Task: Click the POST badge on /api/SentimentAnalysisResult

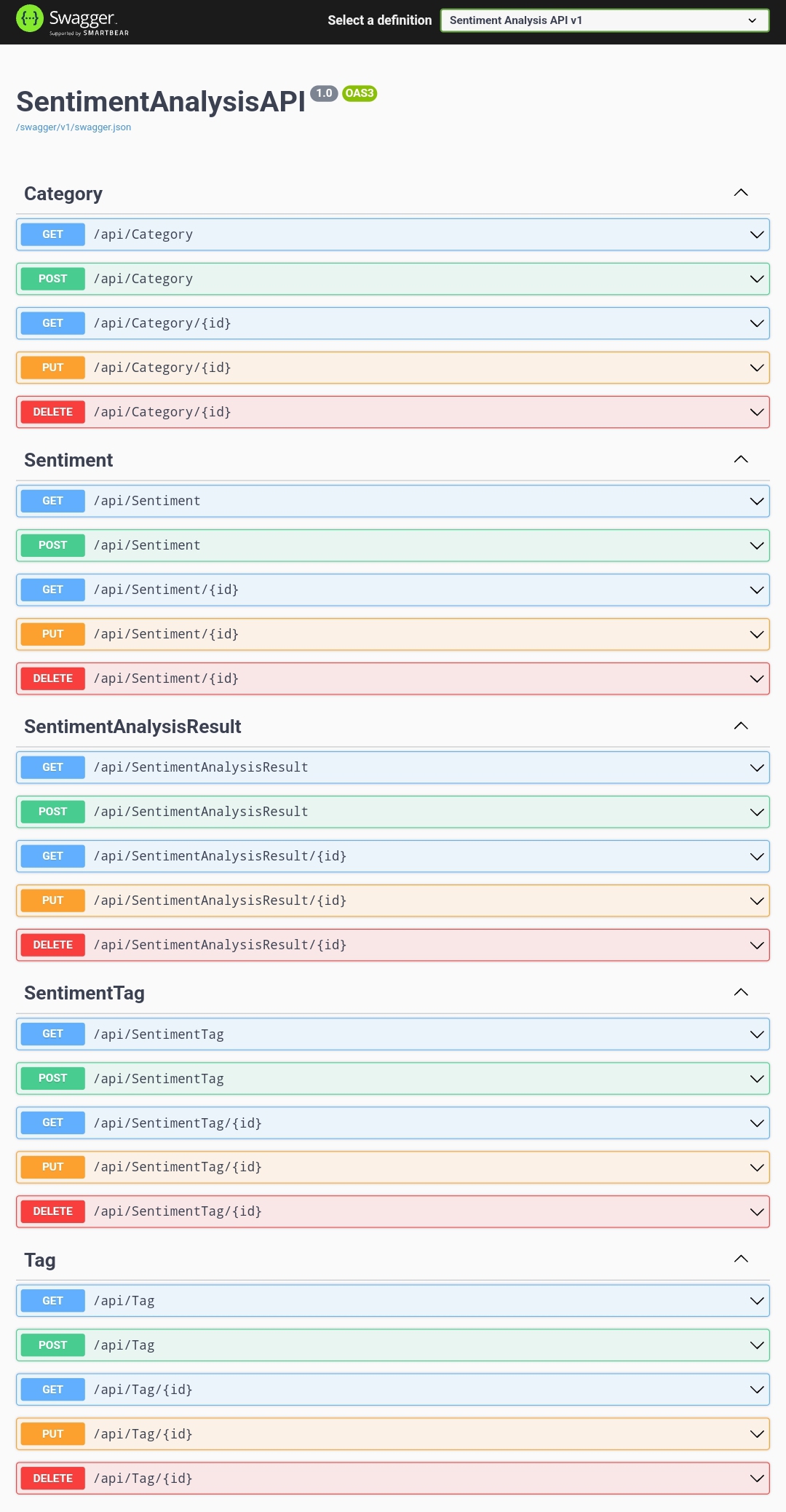Action: 52,811
